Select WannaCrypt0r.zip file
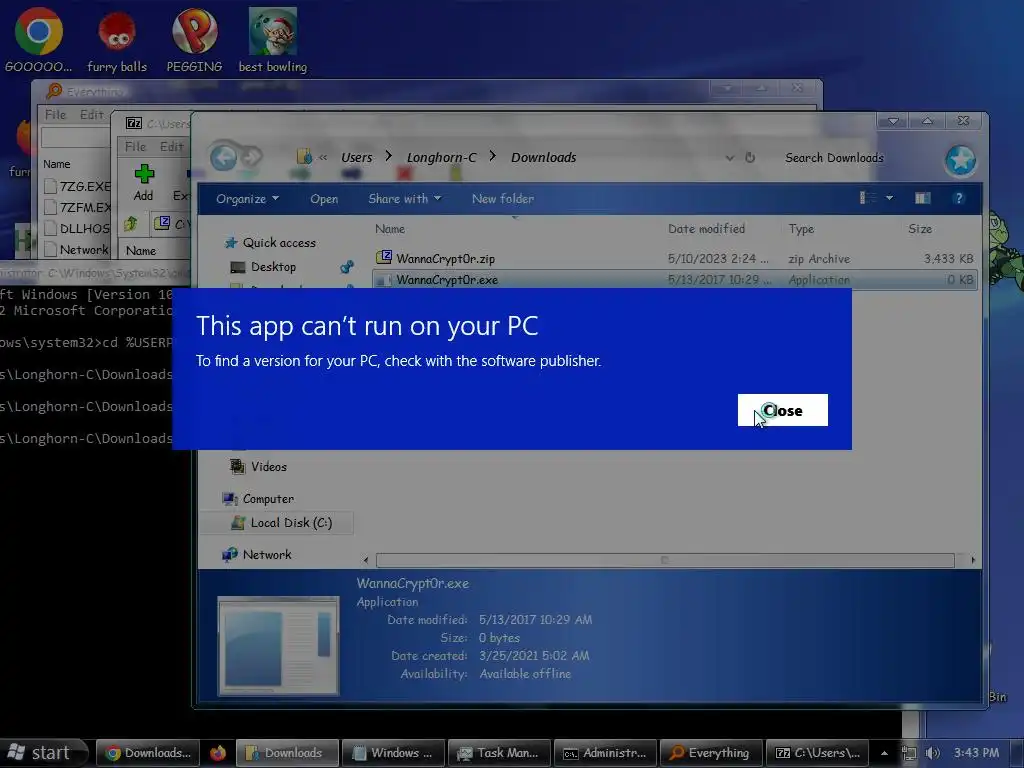The width and height of the screenshot is (1024, 768). tap(675, 259)
